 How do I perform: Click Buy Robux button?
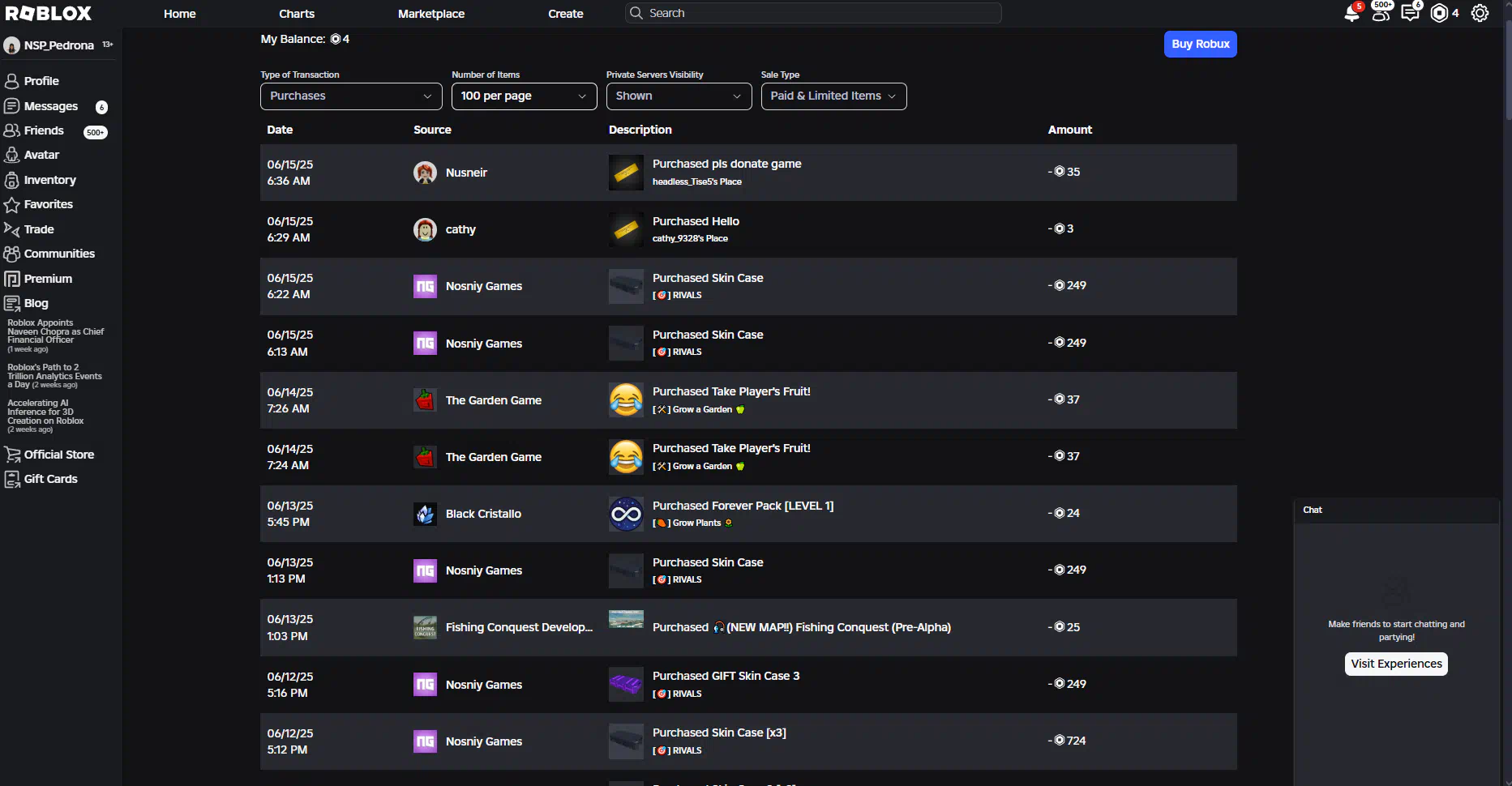(x=1200, y=44)
